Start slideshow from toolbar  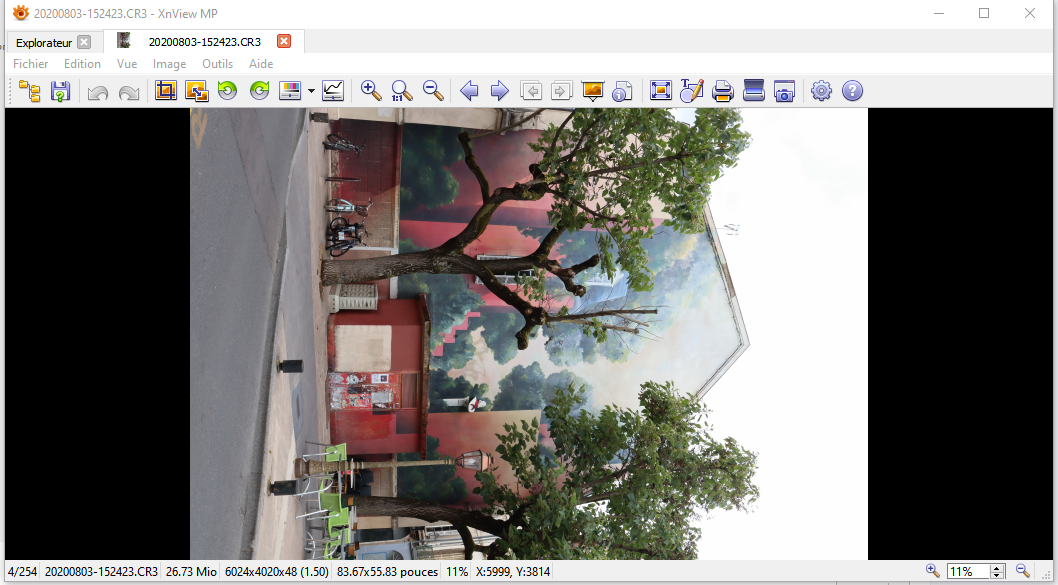(592, 90)
